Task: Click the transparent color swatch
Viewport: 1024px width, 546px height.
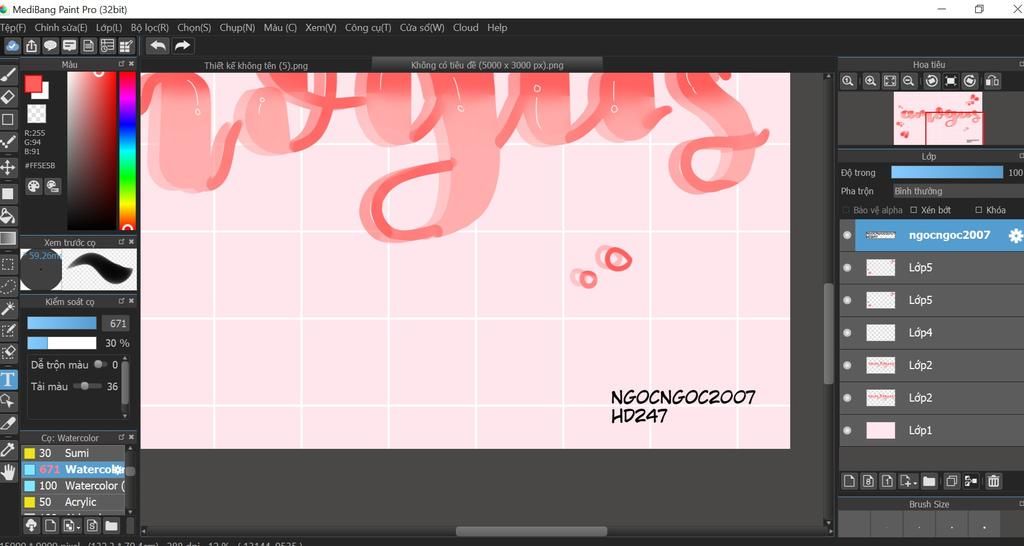Action: click(37, 114)
